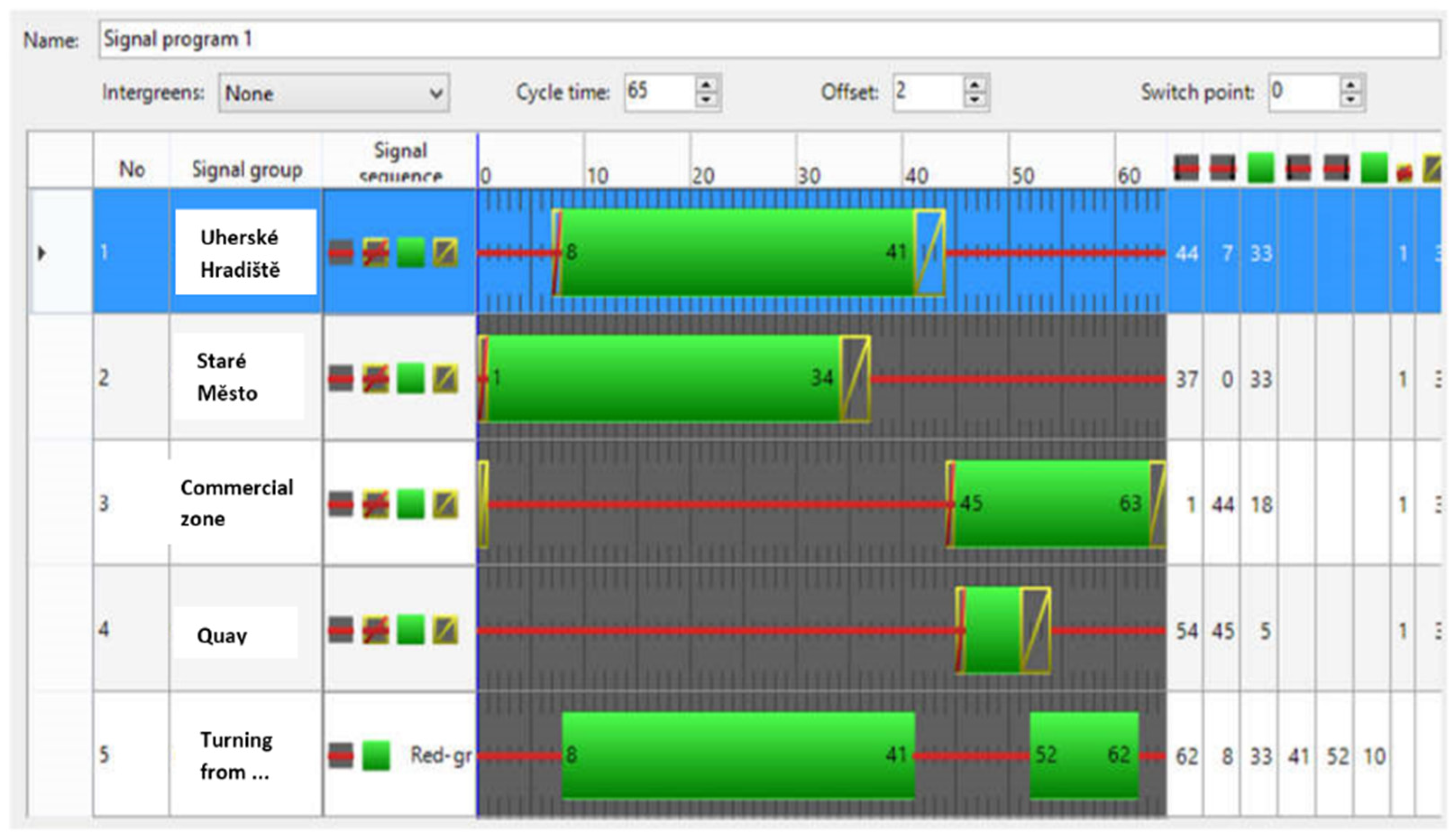This screenshot has height=839, width=1456.
Task: Click amber icon in Commercial zone sequence
Action: pyautogui.click(x=445, y=505)
